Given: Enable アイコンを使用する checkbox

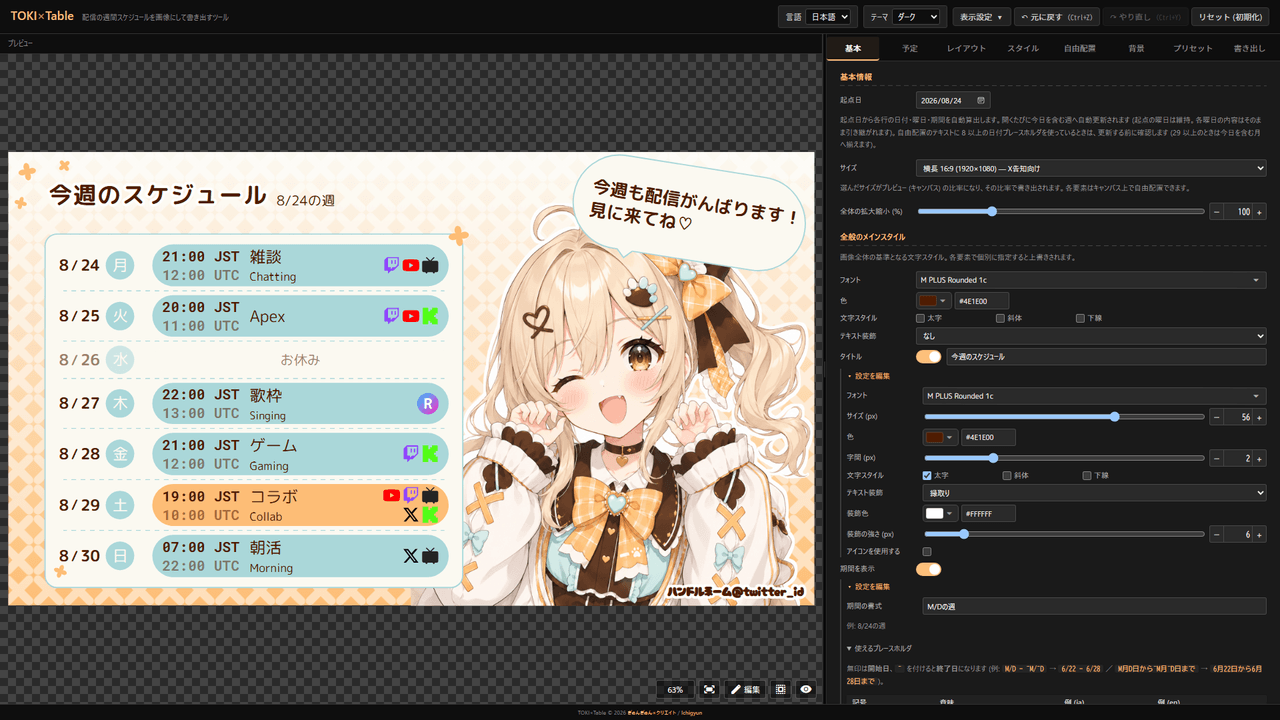Looking at the screenshot, I should 927,552.
